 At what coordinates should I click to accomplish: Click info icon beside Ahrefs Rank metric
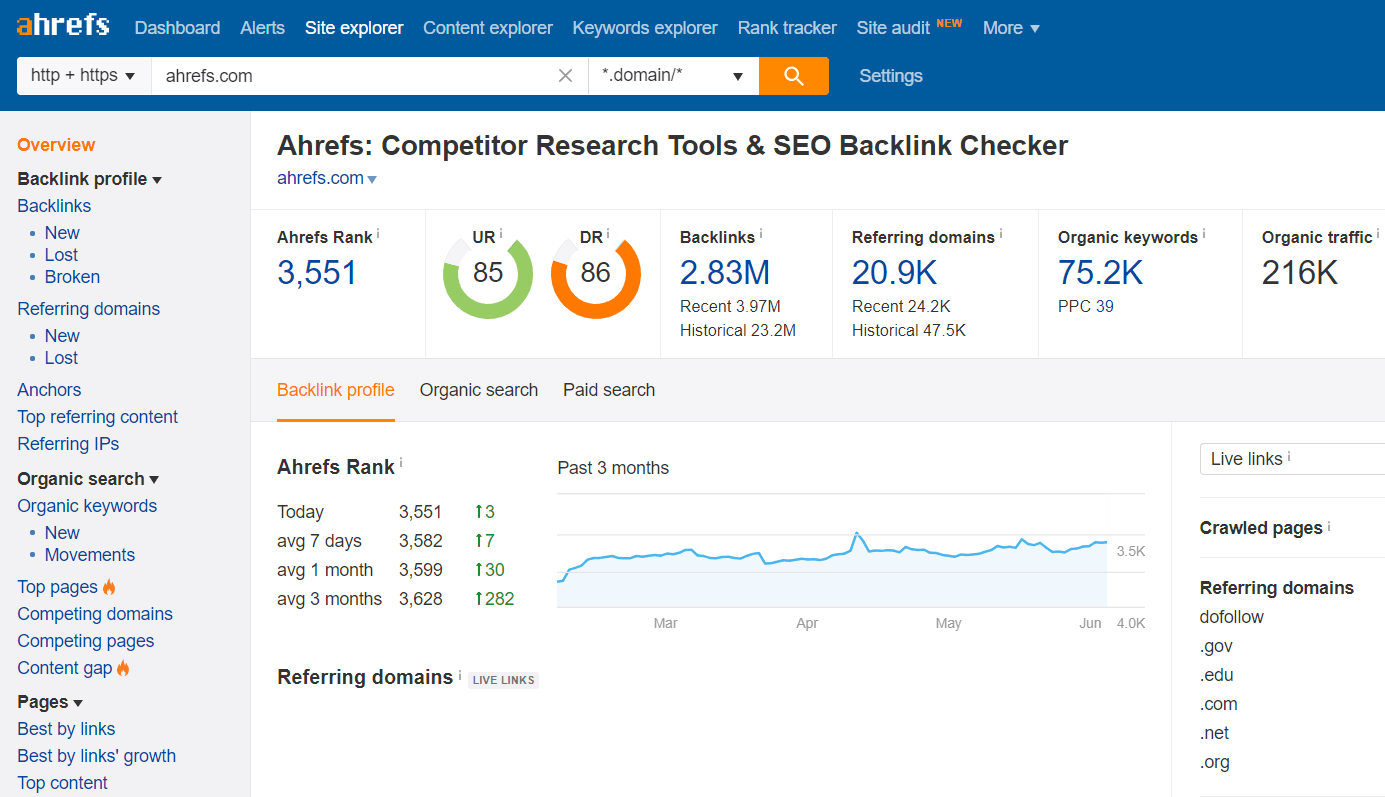click(x=378, y=234)
